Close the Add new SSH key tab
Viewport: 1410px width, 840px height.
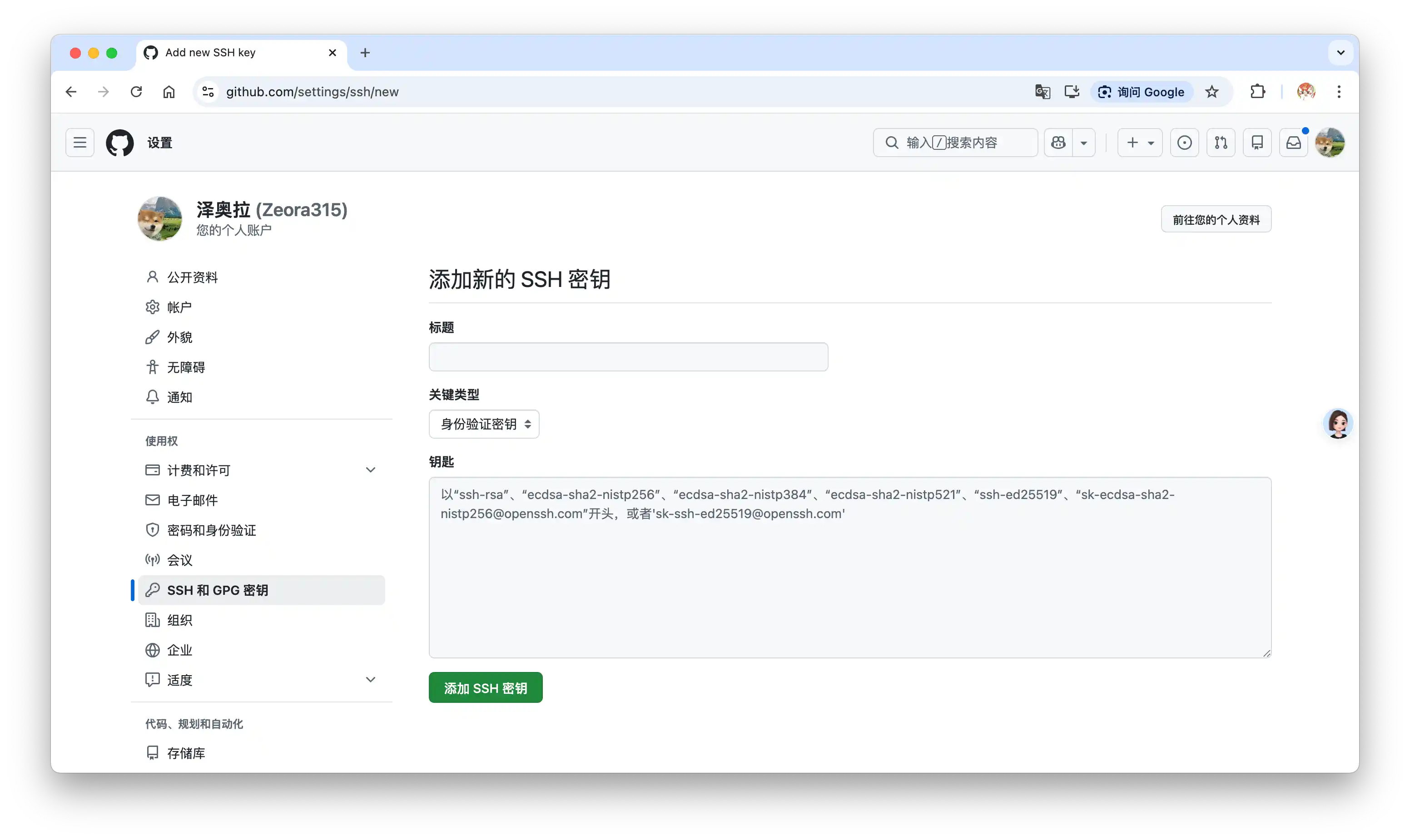[333, 53]
